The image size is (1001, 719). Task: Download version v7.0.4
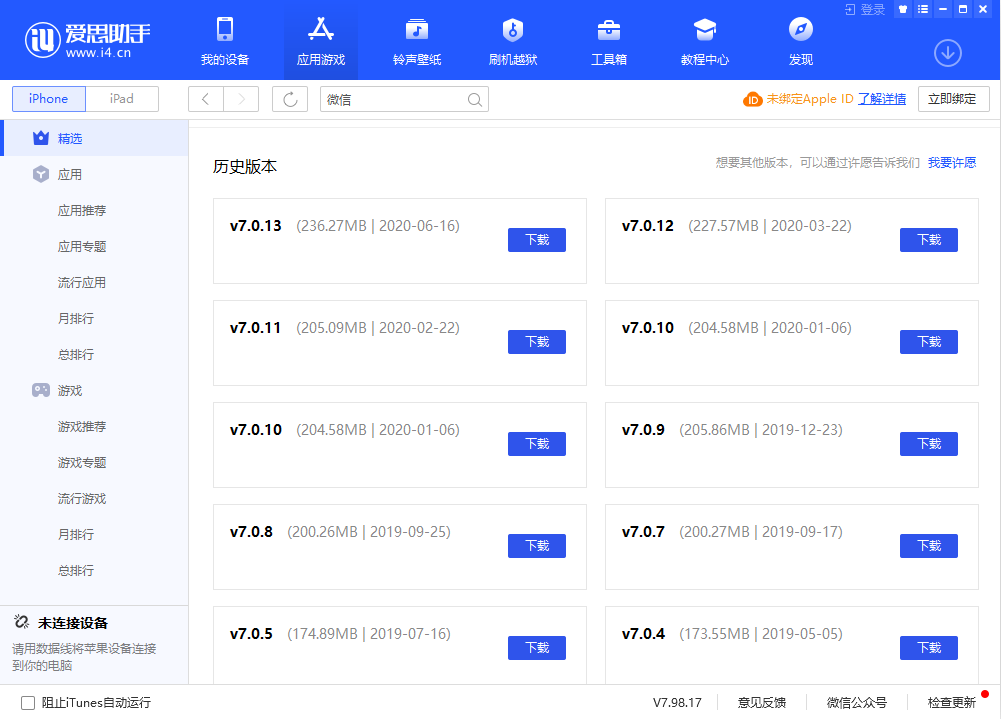929,647
